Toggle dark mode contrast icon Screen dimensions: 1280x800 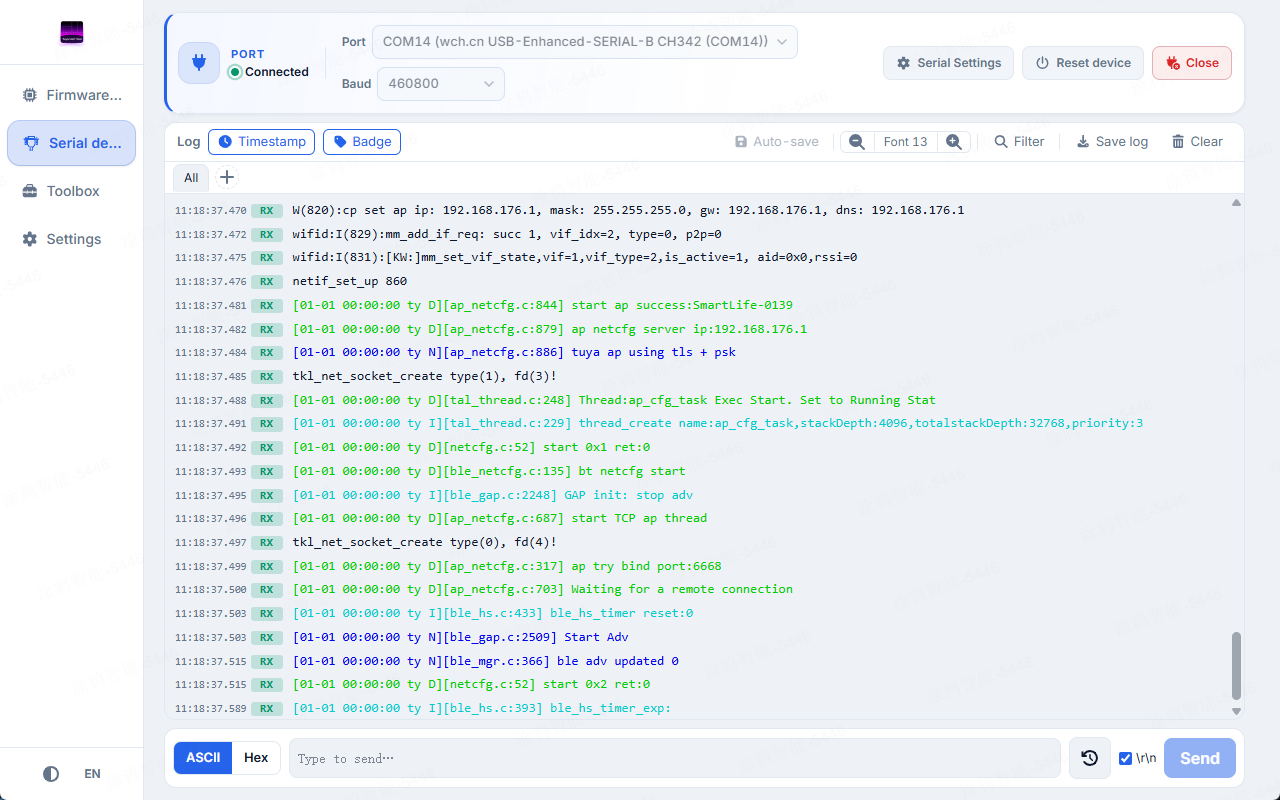coord(51,774)
